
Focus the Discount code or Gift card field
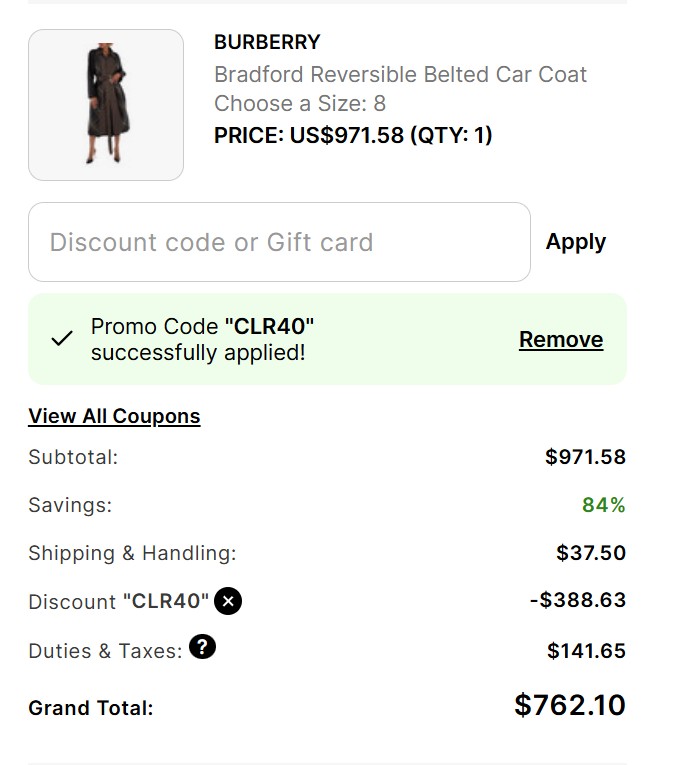pyautogui.click(x=279, y=242)
